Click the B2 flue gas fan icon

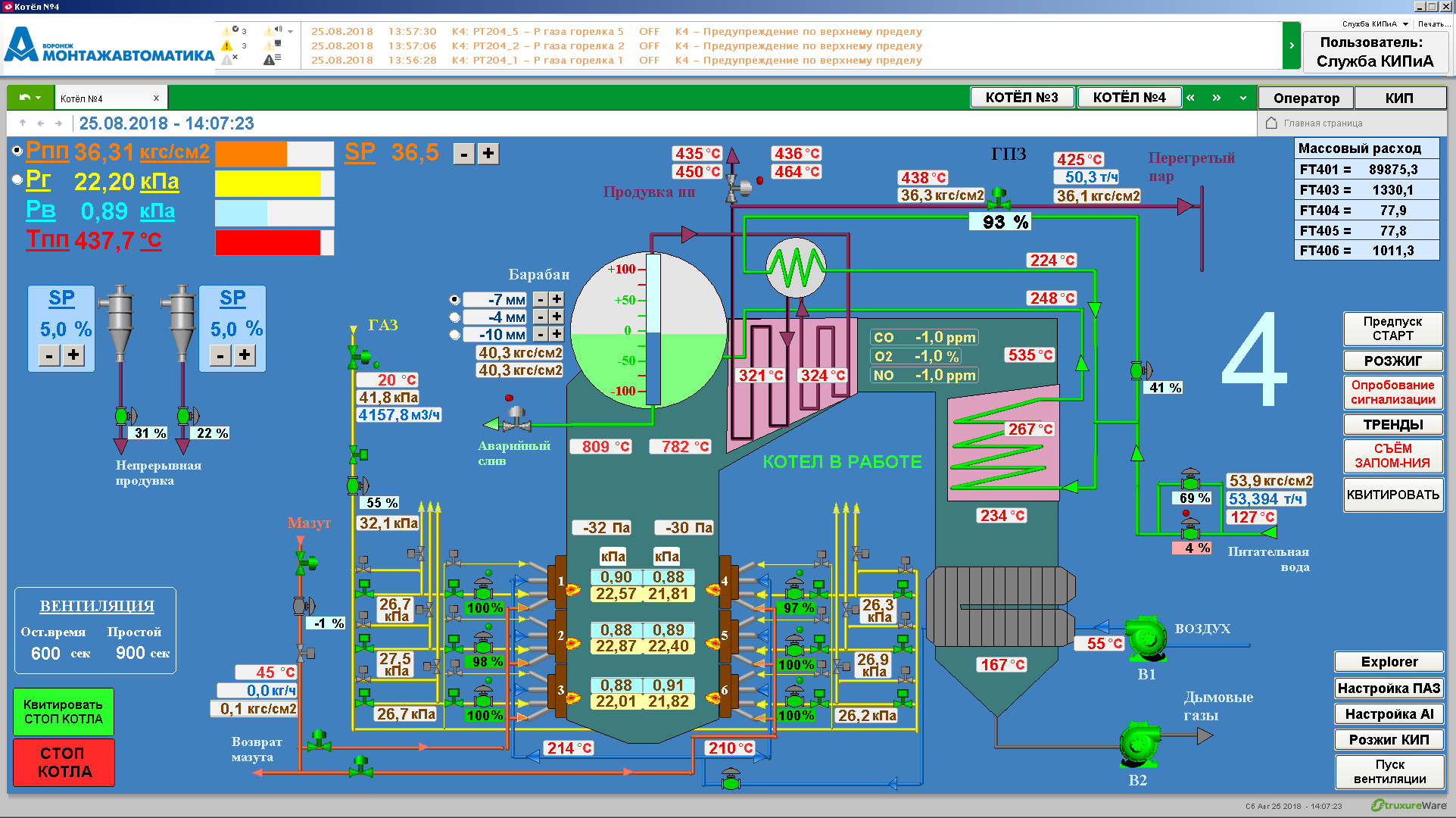pos(1139,744)
